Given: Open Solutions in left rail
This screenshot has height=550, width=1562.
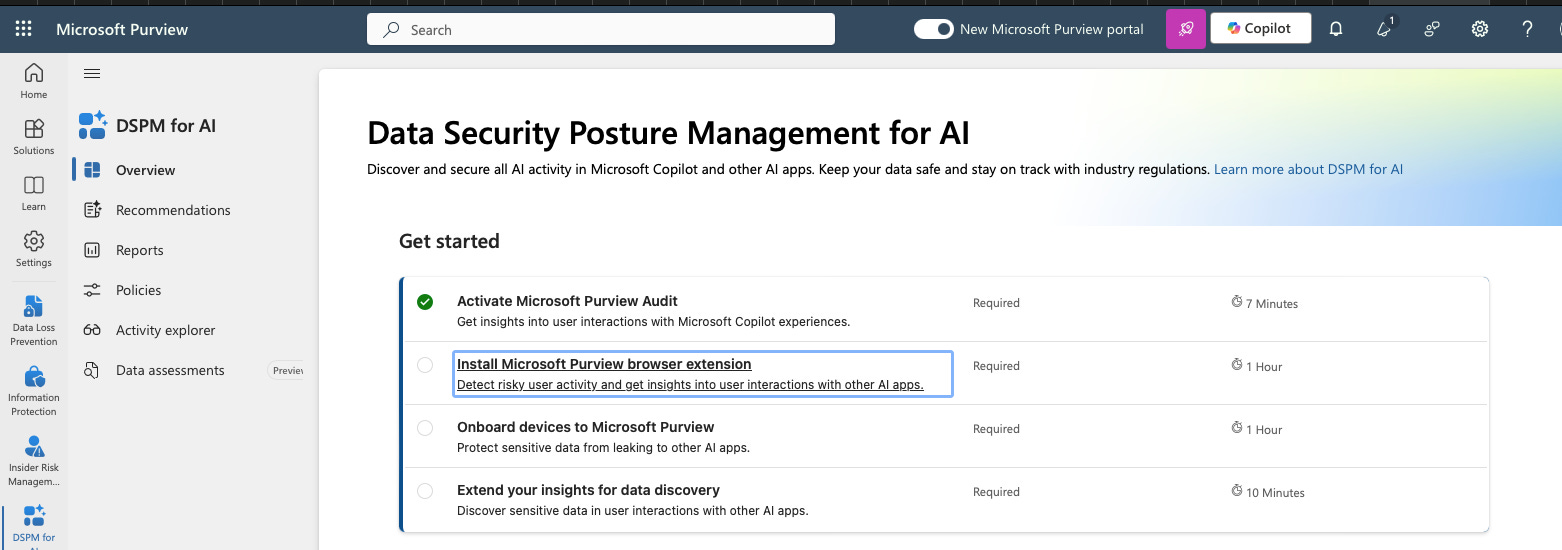Looking at the screenshot, I should pos(34,137).
